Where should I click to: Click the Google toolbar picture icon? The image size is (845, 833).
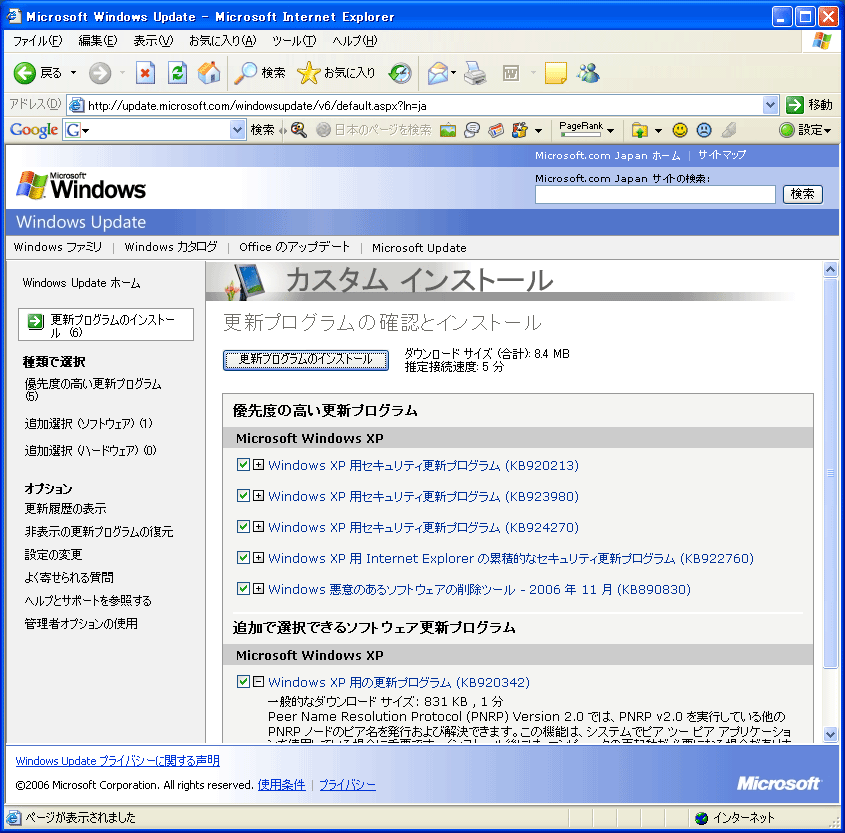coord(447,130)
